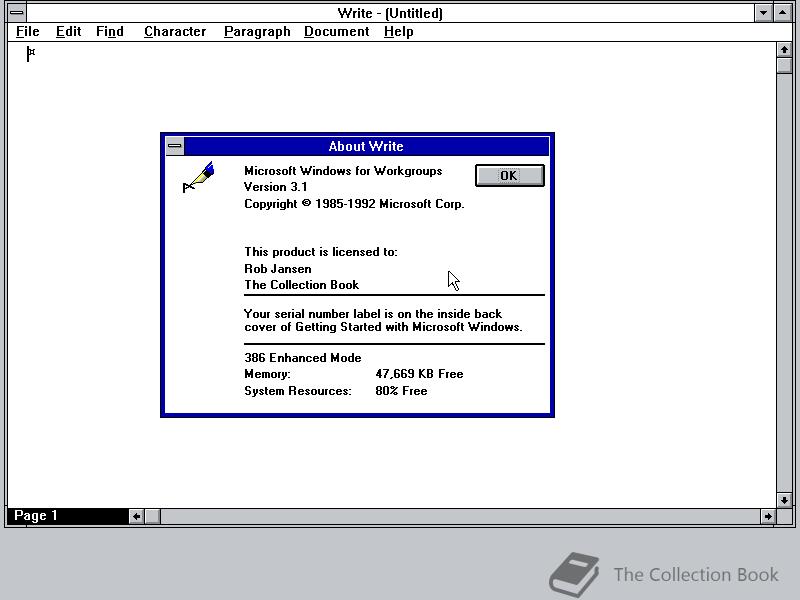Open the Find menu
This screenshot has height=600, width=800.
point(110,32)
